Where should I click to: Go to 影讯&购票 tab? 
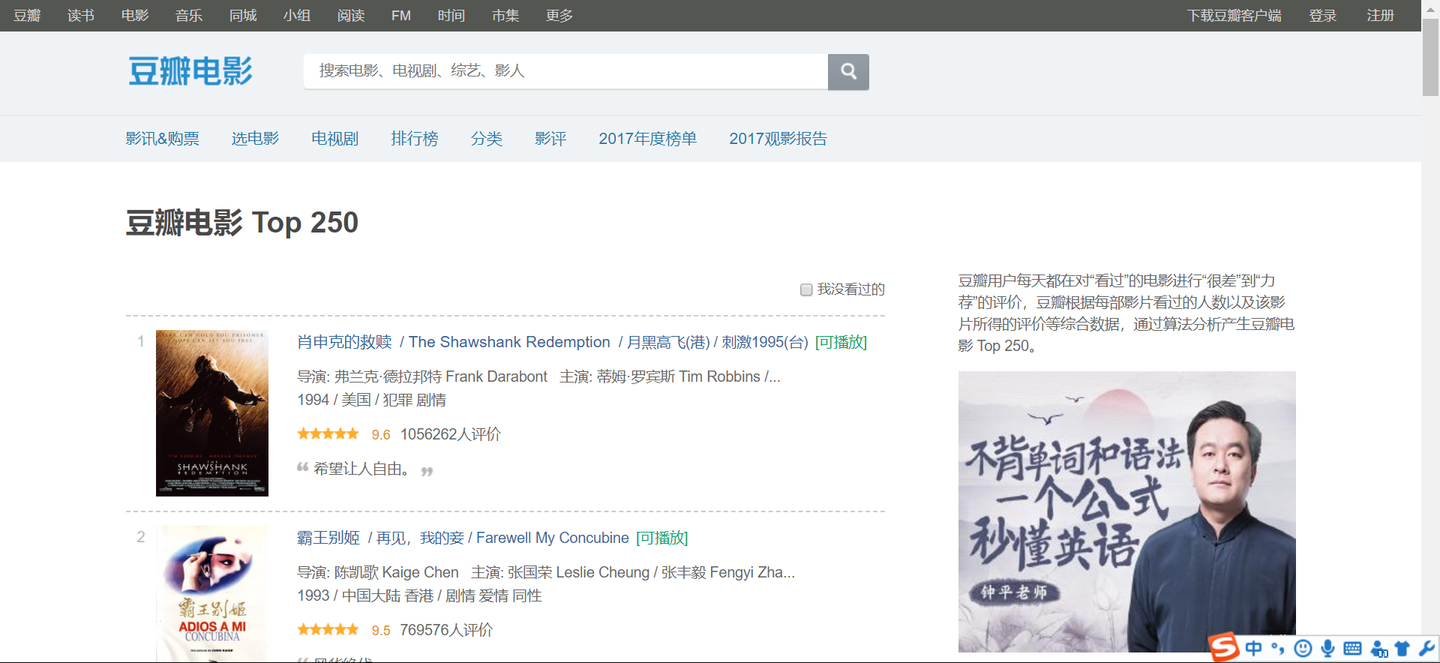(162, 139)
